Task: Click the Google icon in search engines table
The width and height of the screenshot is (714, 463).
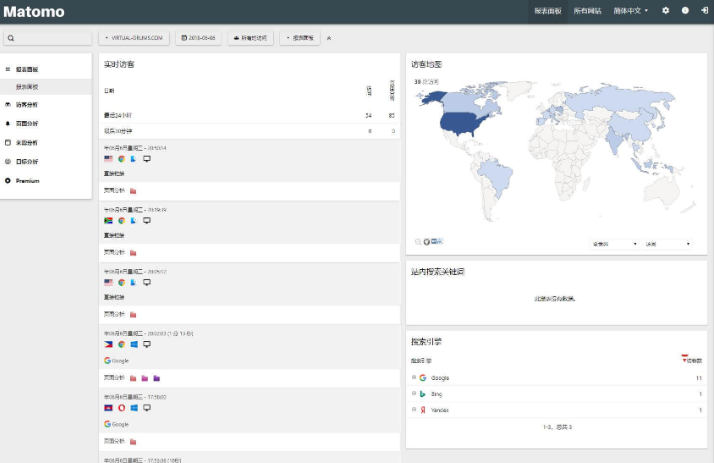Action: point(423,378)
